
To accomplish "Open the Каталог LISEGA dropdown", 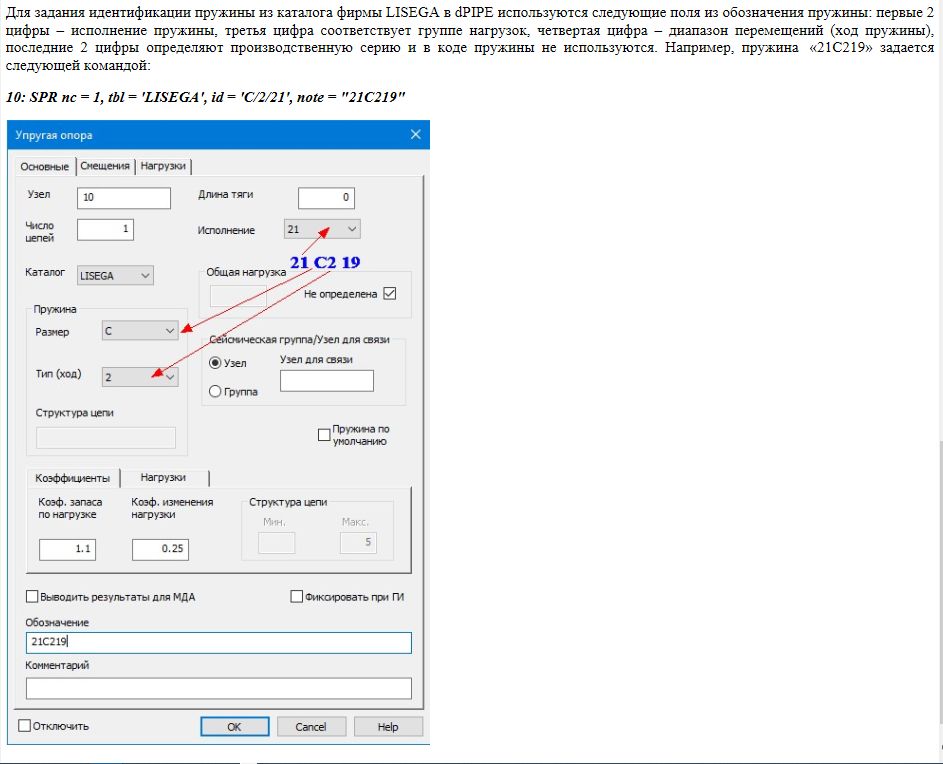I will (x=116, y=275).
